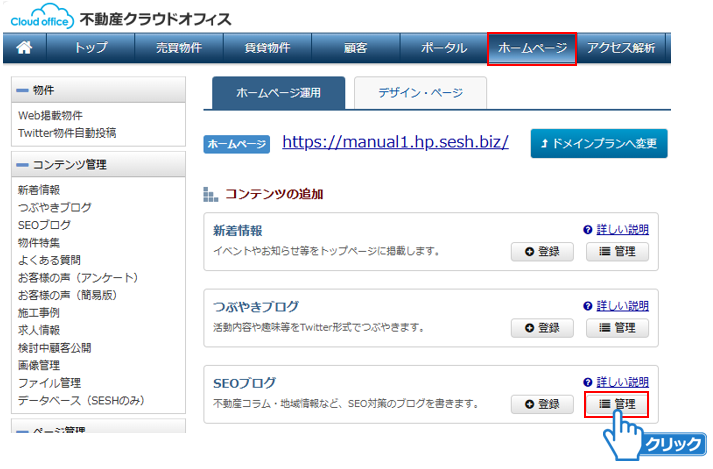This screenshot has height=469, width=713.
Task: Open Twitter物件自動投稿 in sidebar
Action: [67, 132]
